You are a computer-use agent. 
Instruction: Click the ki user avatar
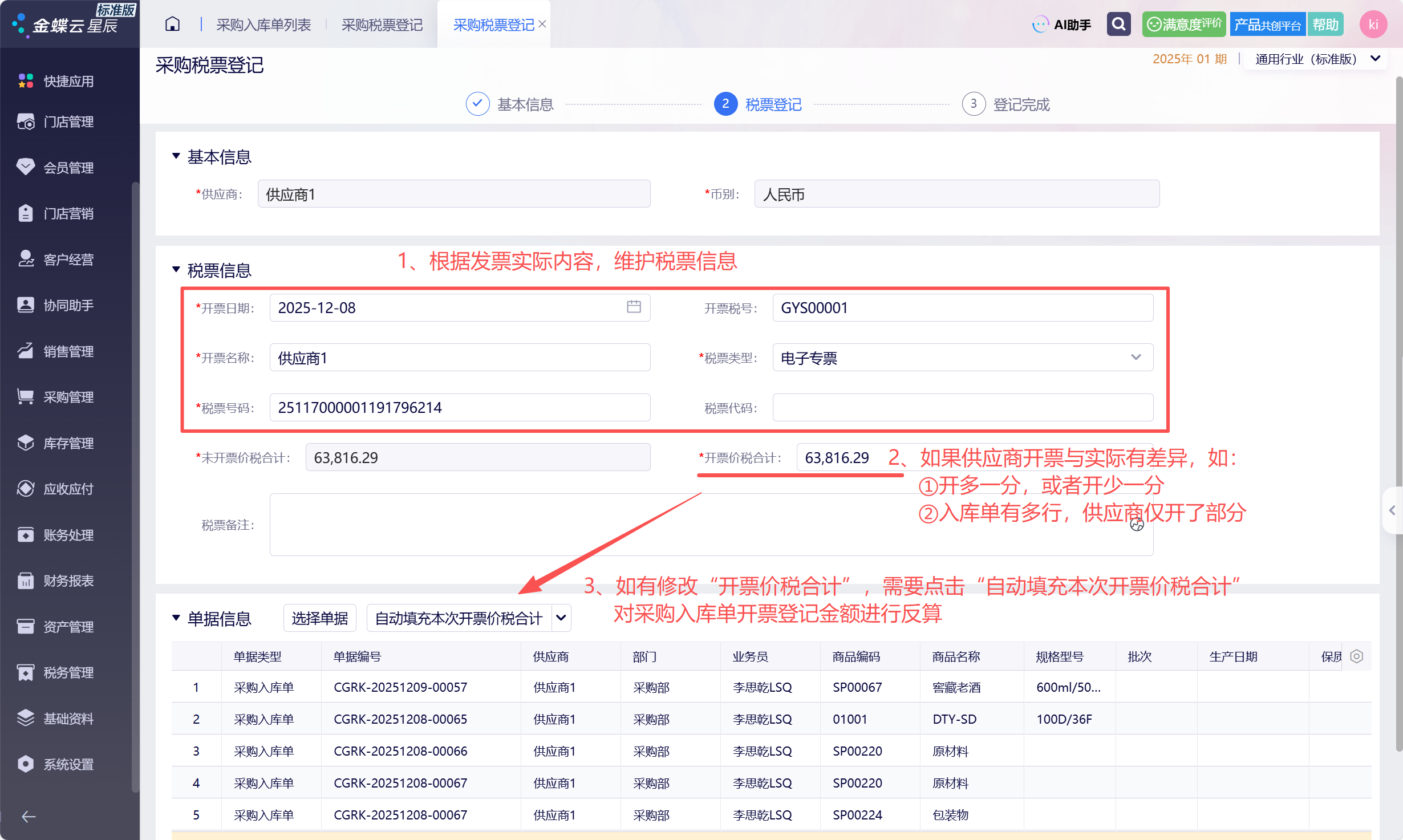(x=1373, y=25)
